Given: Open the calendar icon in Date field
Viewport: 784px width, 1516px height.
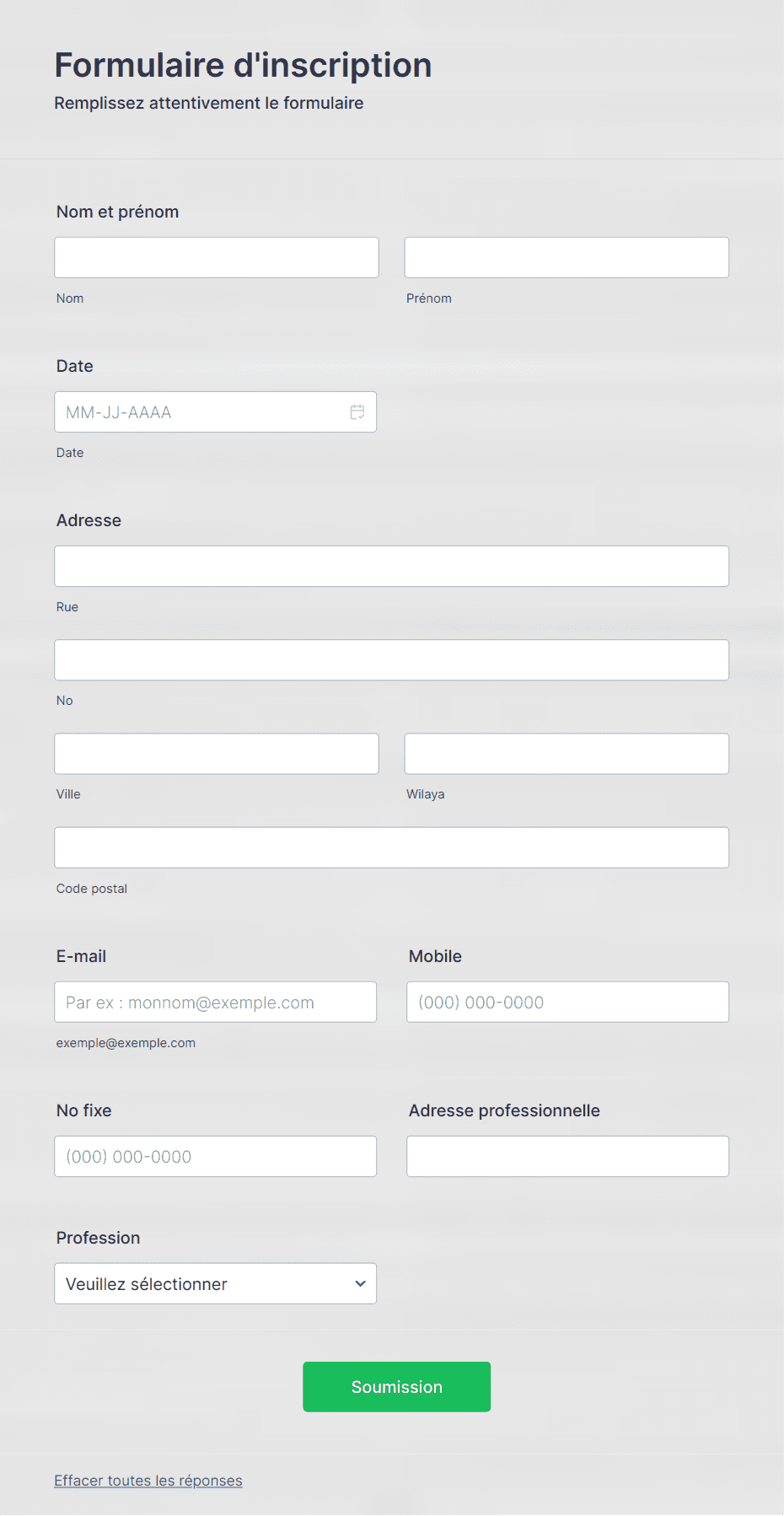Looking at the screenshot, I should [357, 412].
